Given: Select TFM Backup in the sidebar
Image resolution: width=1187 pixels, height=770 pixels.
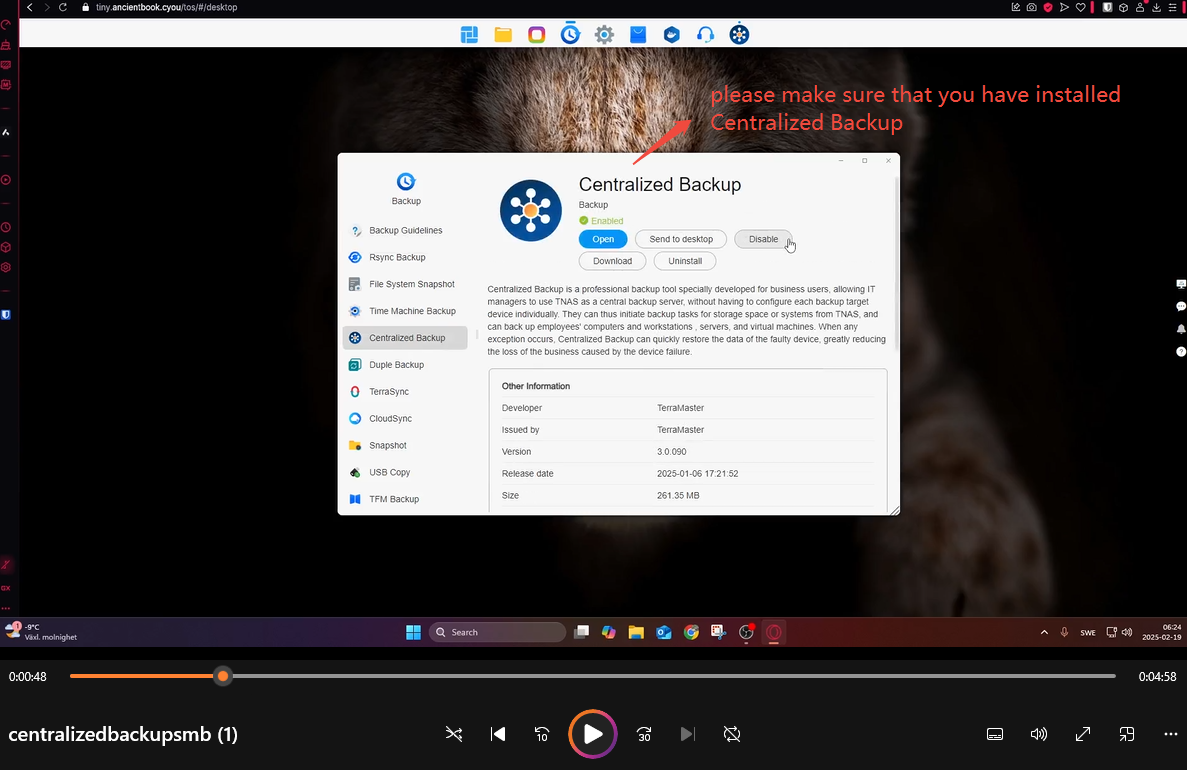Looking at the screenshot, I should [x=405, y=499].
